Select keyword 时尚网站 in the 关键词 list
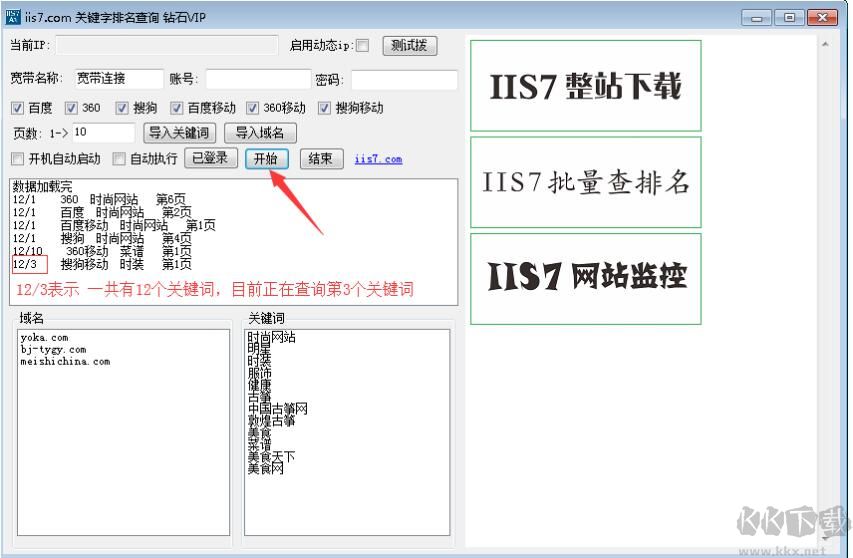This screenshot has height=558, width=853. tap(271, 337)
